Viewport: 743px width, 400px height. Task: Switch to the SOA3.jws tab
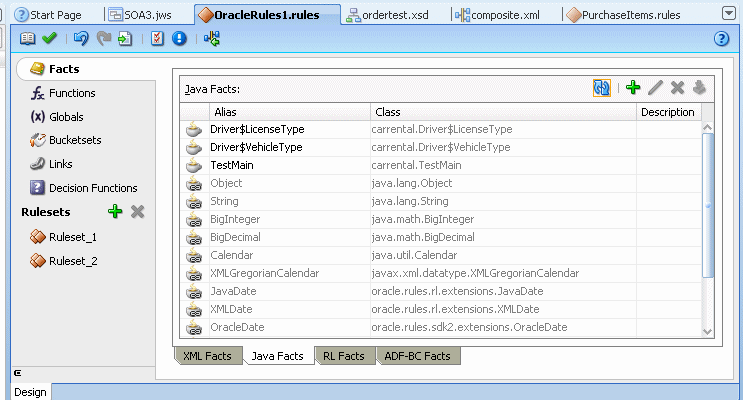pos(140,15)
